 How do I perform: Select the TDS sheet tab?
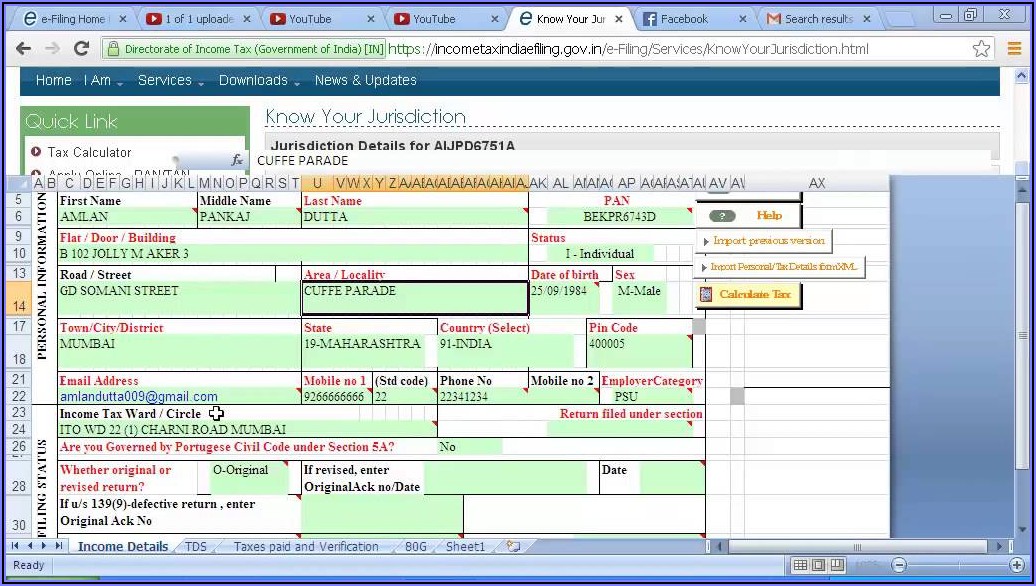point(196,547)
